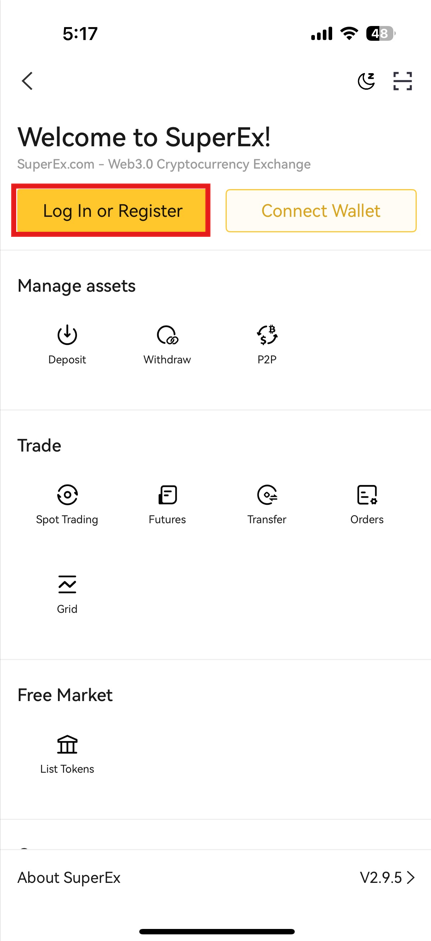This screenshot has width=431, height=941.
Task: Open the About SuperEx row
Action: [216, 877]
